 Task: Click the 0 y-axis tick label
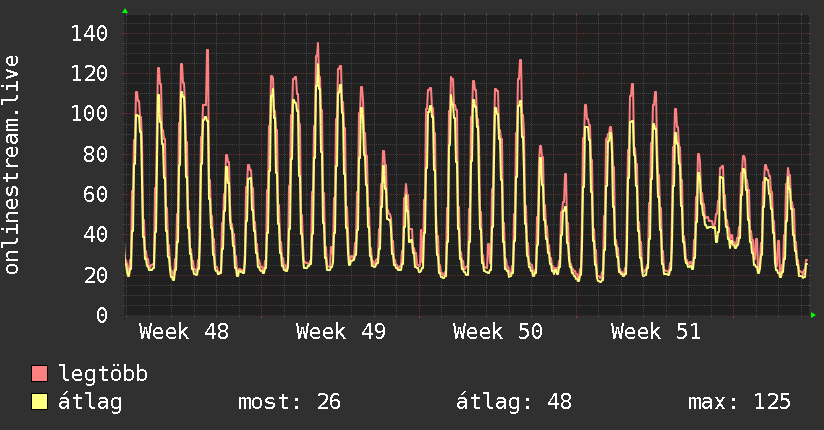[102, 315]
